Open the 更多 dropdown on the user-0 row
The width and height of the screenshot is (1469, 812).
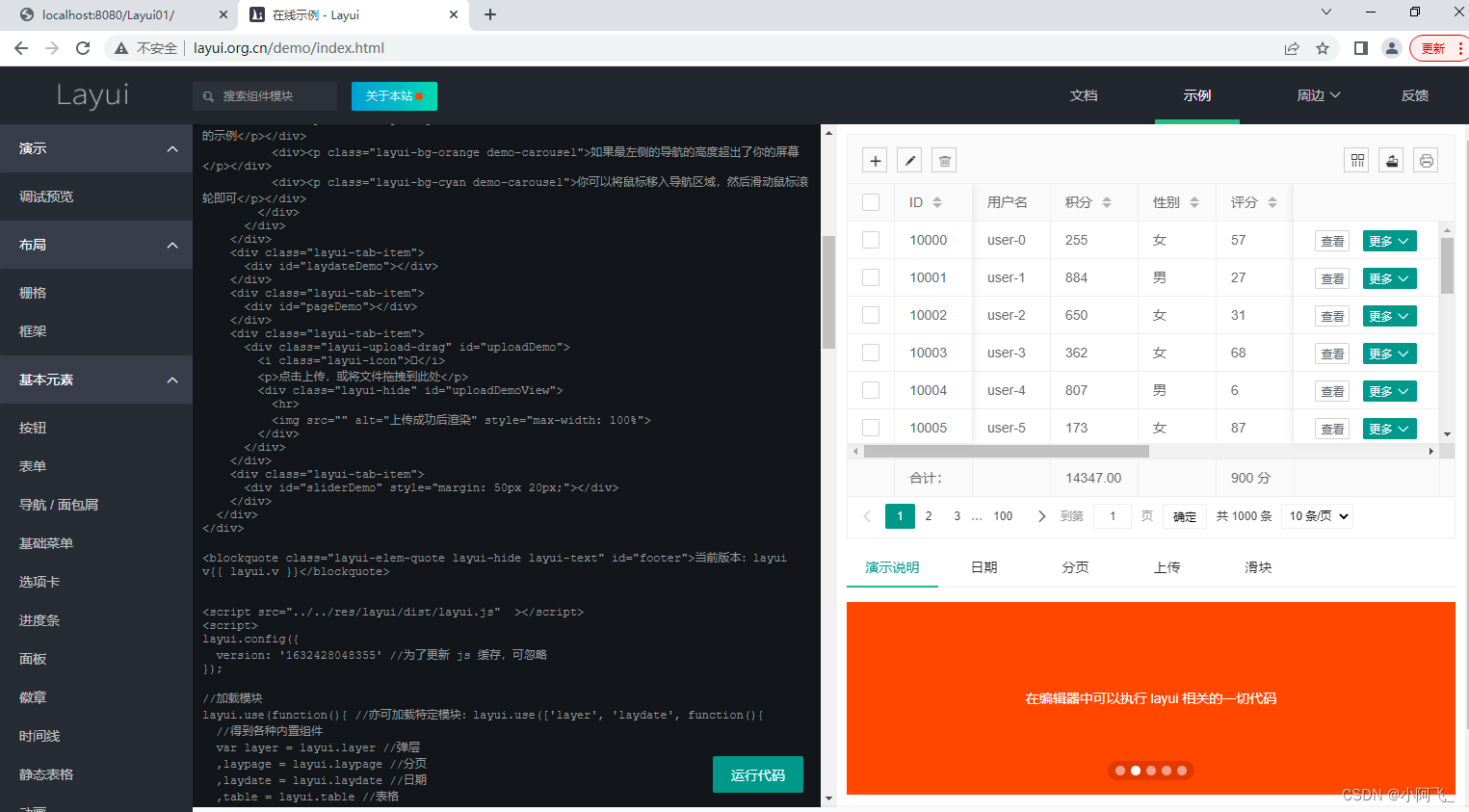1389,240
